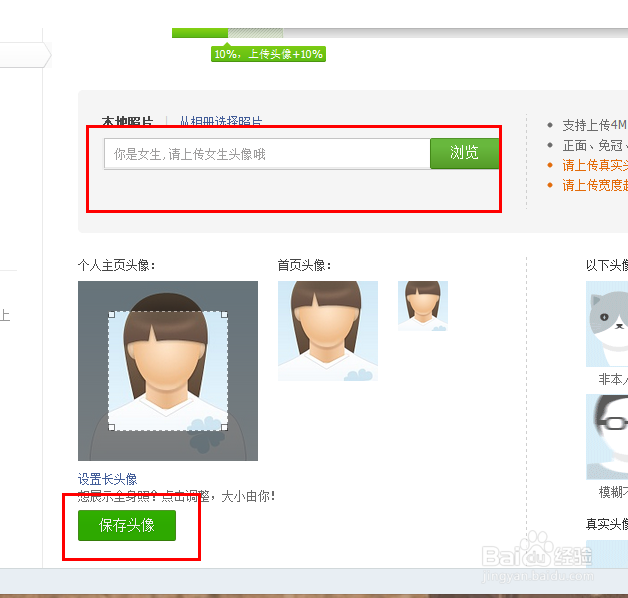Viewport: 628px width, 598px height.
Task: Click the 10%，上传头像+10% green tooltip label
Action: pos(268,54)
